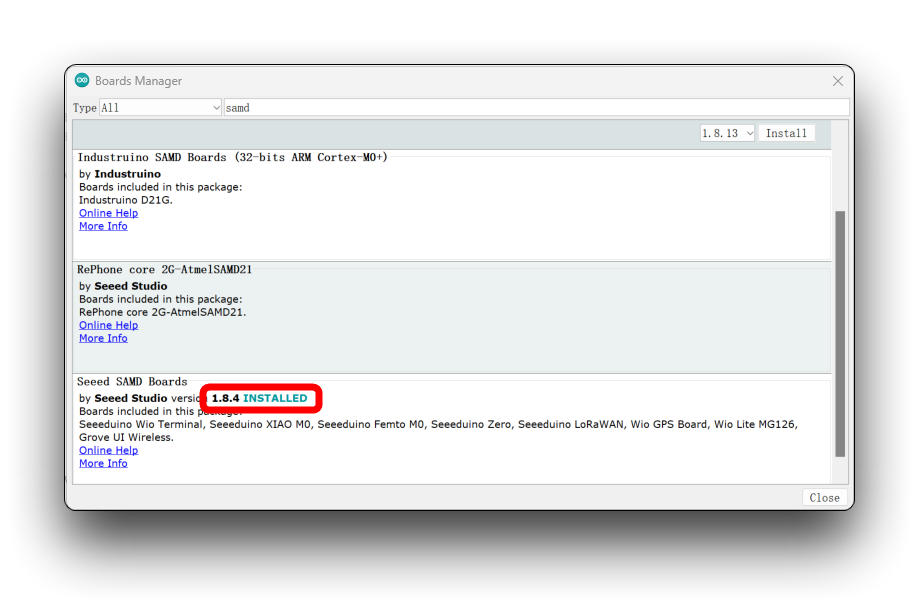
Task: Close the Boards Manager window with the X
Action: pyautogui.click(x=838, y=81)
